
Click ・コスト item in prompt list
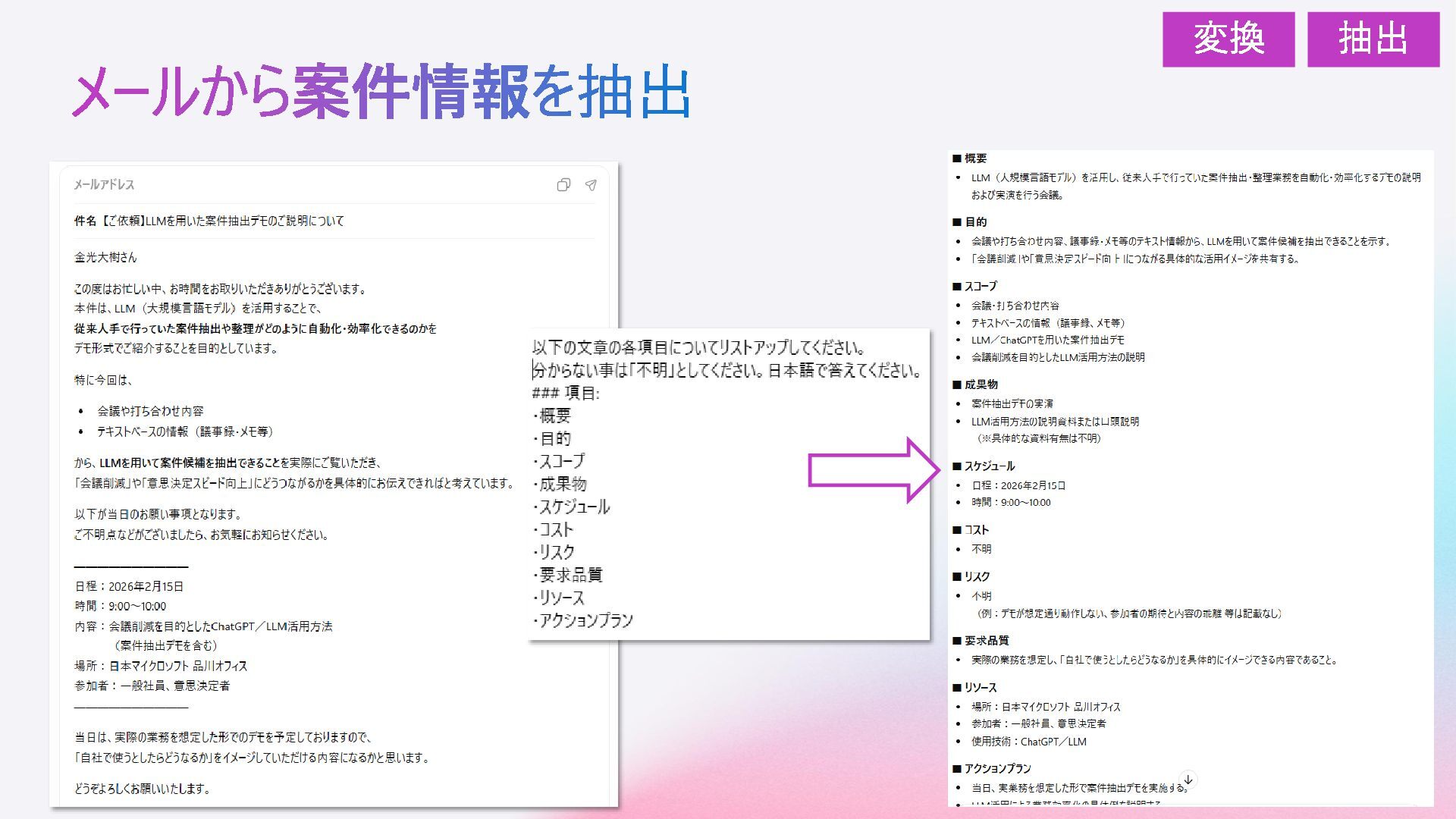point(554,529)
